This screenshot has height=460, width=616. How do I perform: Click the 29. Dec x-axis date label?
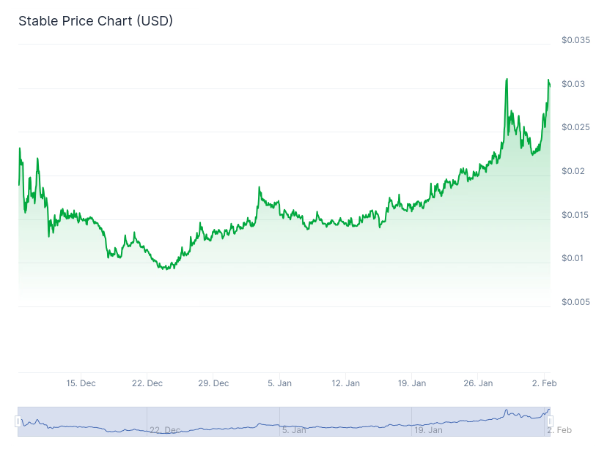click(x=214, y=383)
